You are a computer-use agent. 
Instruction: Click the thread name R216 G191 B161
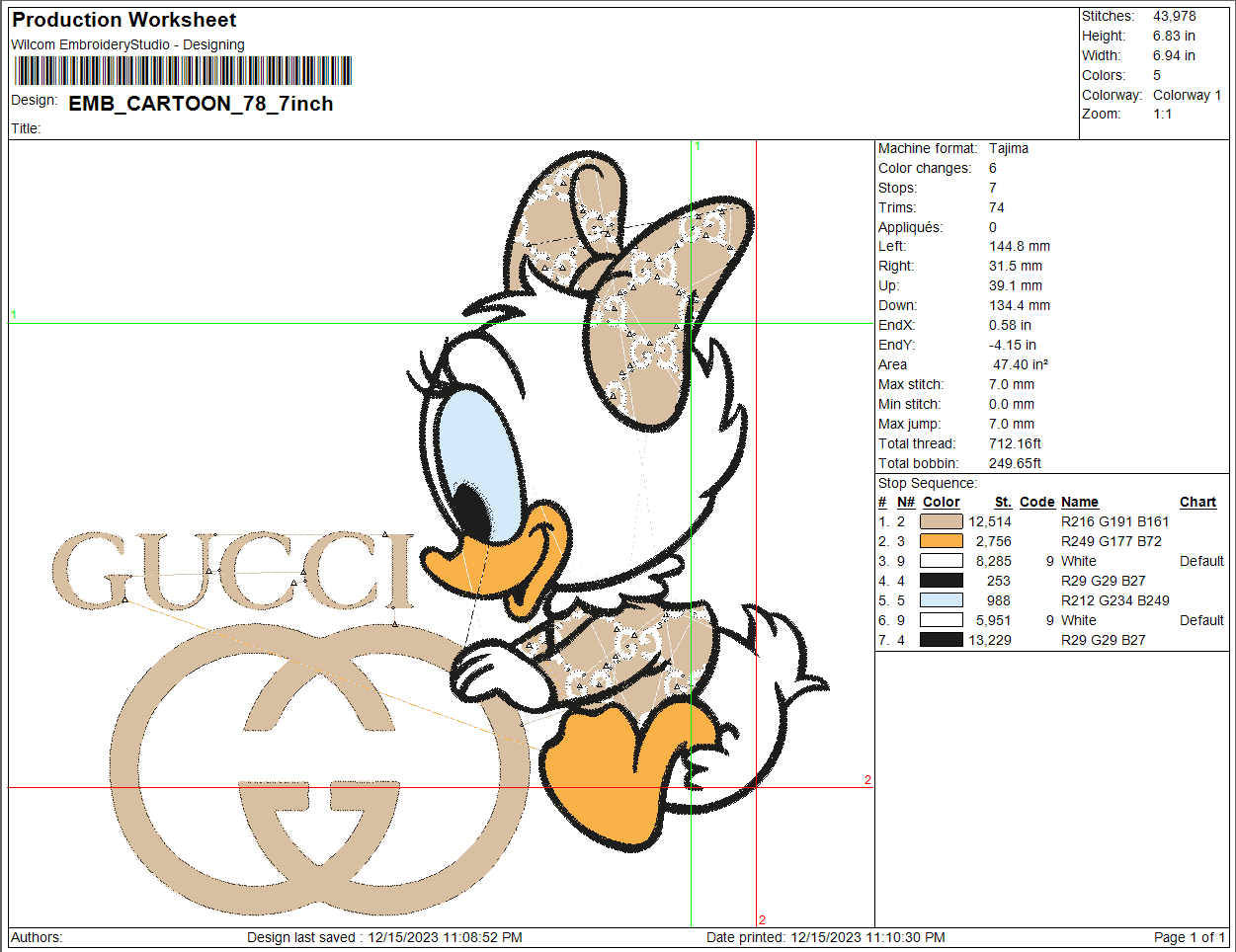(x=1115, y=521)
